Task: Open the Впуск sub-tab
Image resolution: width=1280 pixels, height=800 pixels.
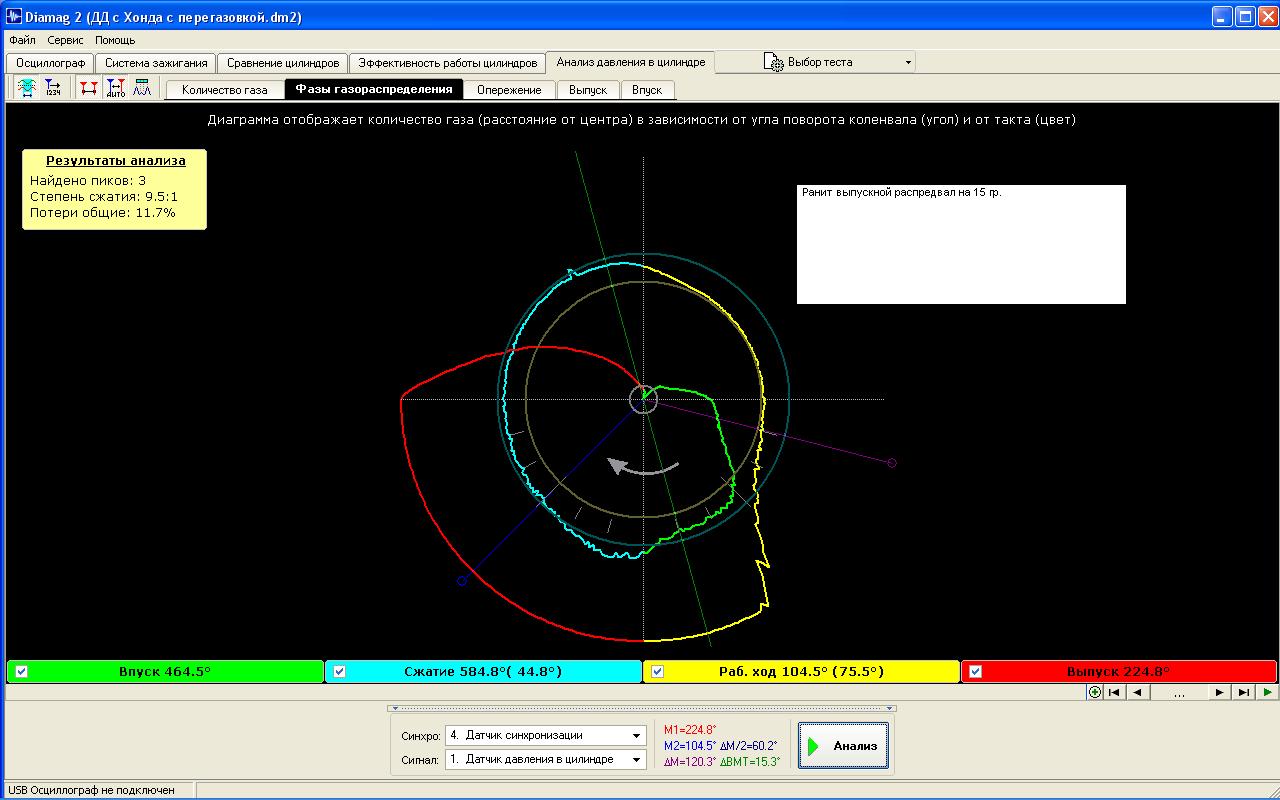Action: [647, 90]
